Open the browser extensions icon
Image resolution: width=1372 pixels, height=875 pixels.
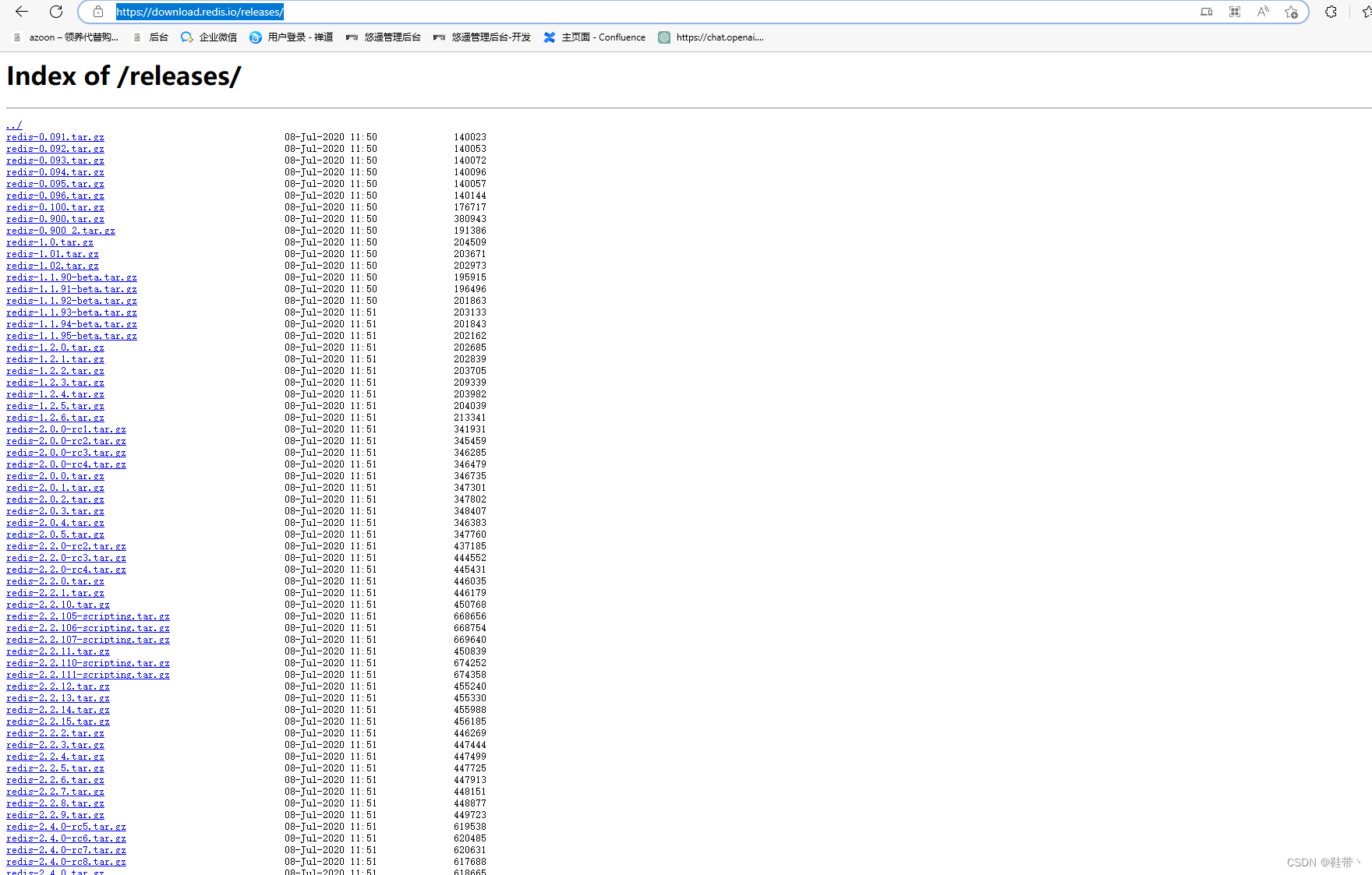pyautogui.click(x=1331, y=12)
